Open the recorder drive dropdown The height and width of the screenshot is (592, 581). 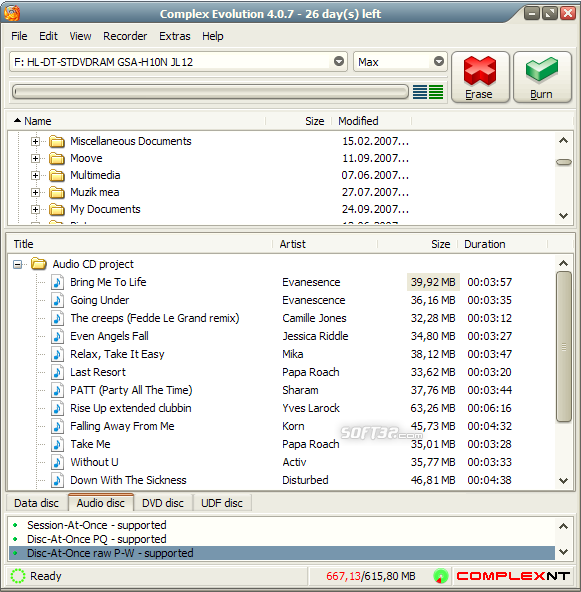[339, 62]
